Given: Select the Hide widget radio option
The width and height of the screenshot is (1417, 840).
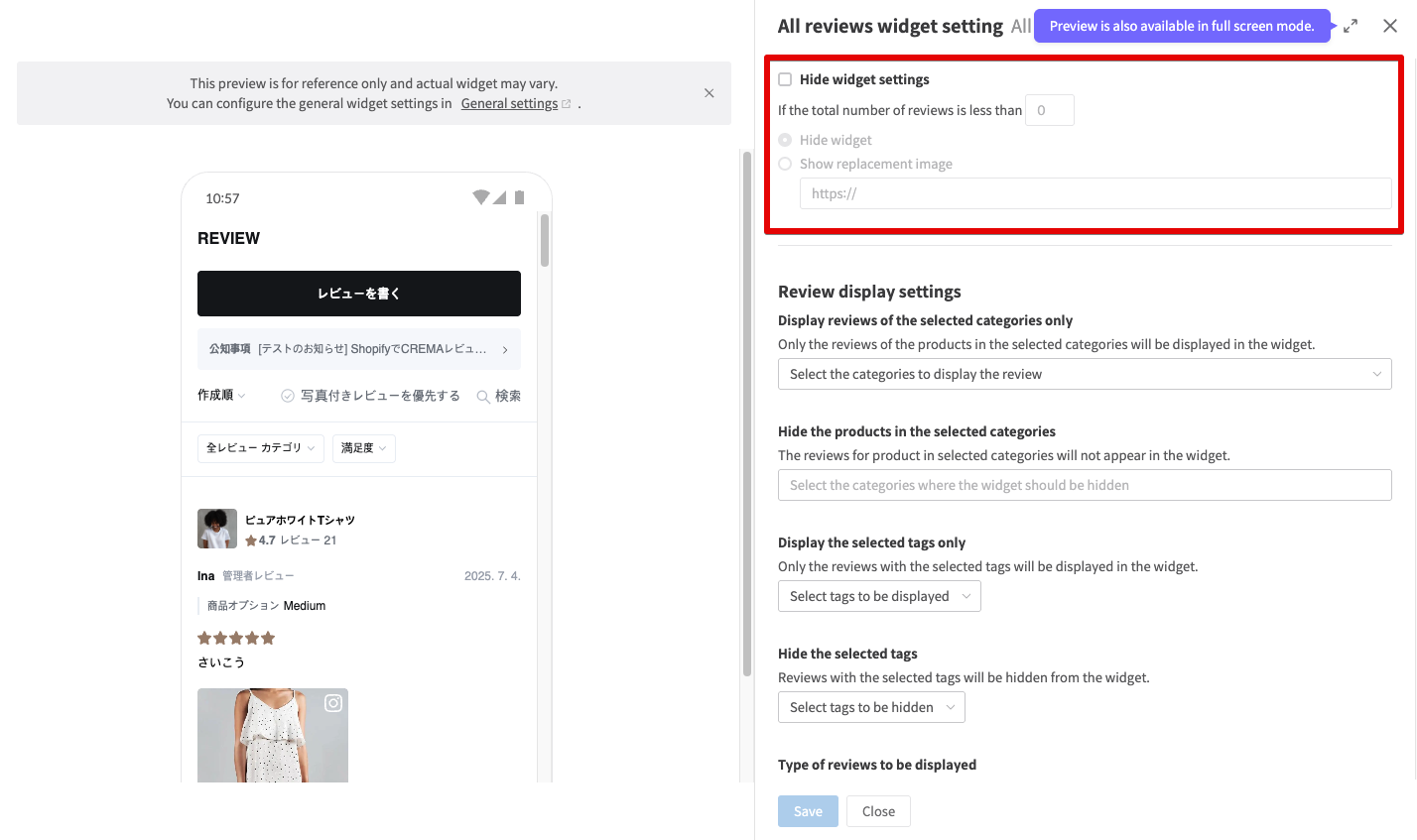Looking at the screenshot, I should coord(785,140).
